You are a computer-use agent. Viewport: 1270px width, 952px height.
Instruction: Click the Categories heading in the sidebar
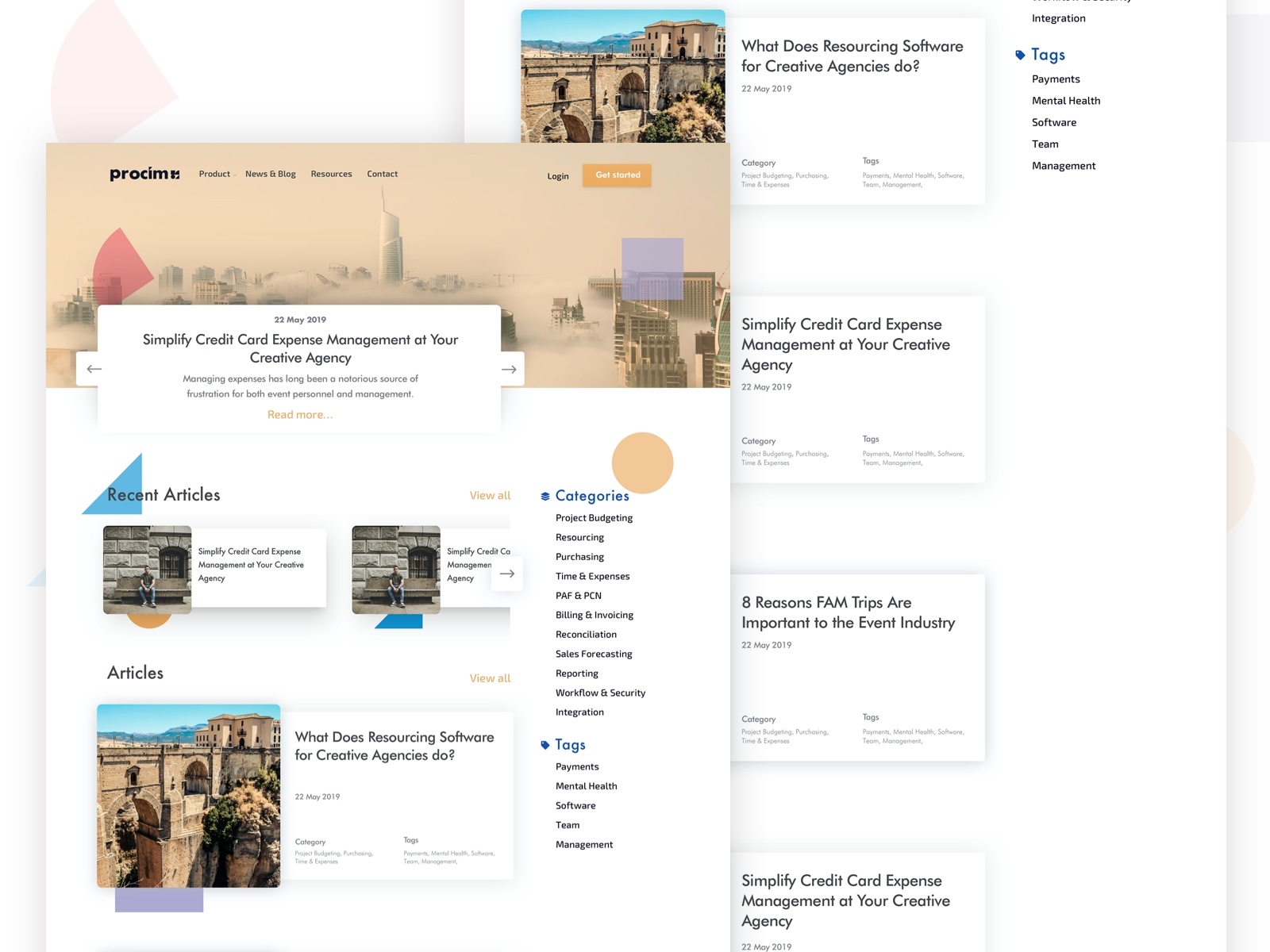[x=592, y=496]
